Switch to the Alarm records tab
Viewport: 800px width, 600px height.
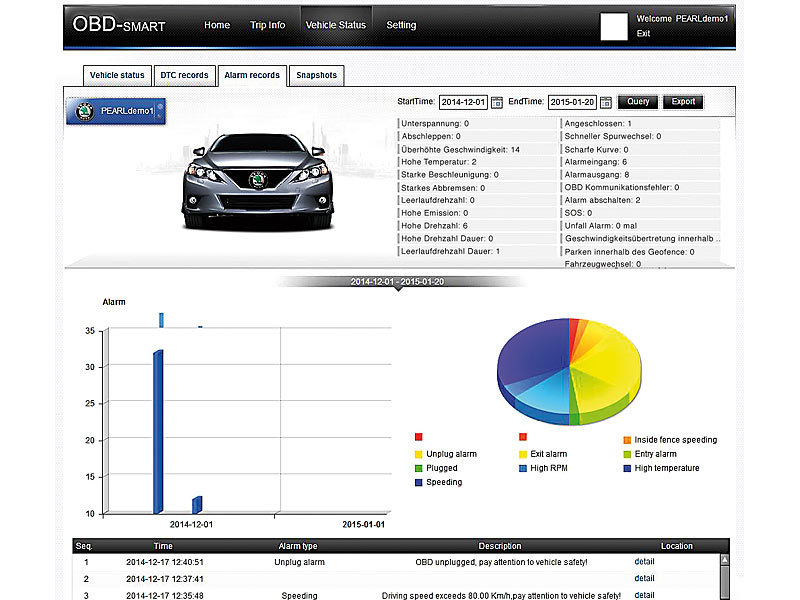pos(252,76)
